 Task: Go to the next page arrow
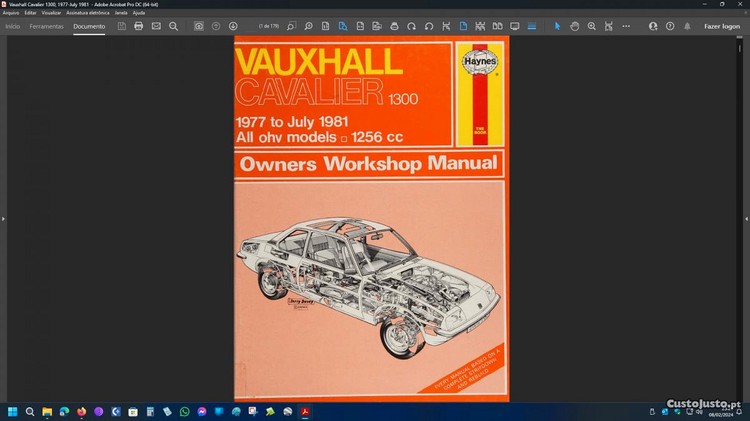(x=233, y=26)
